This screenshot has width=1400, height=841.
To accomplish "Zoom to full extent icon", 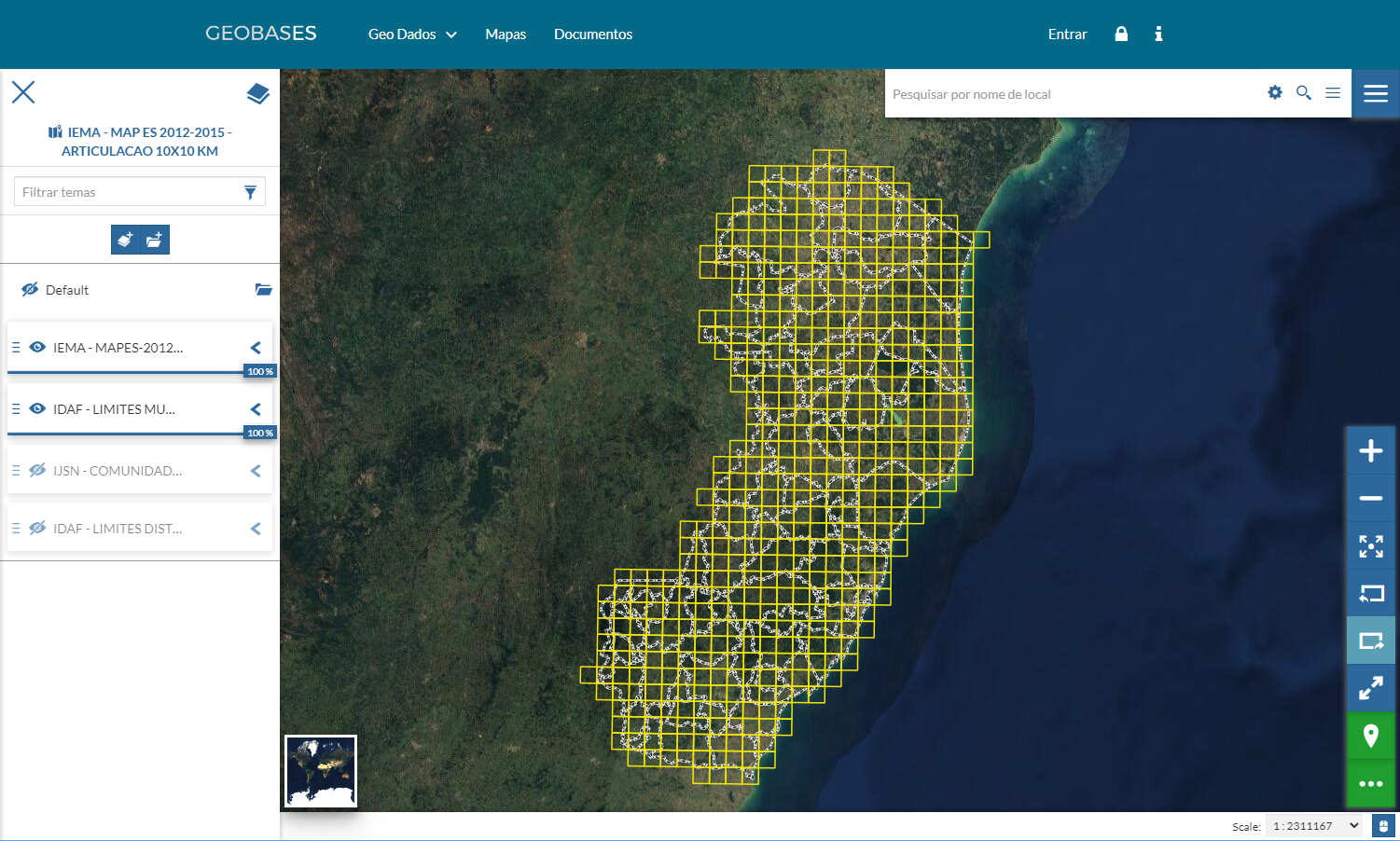I will (1370, 546).
